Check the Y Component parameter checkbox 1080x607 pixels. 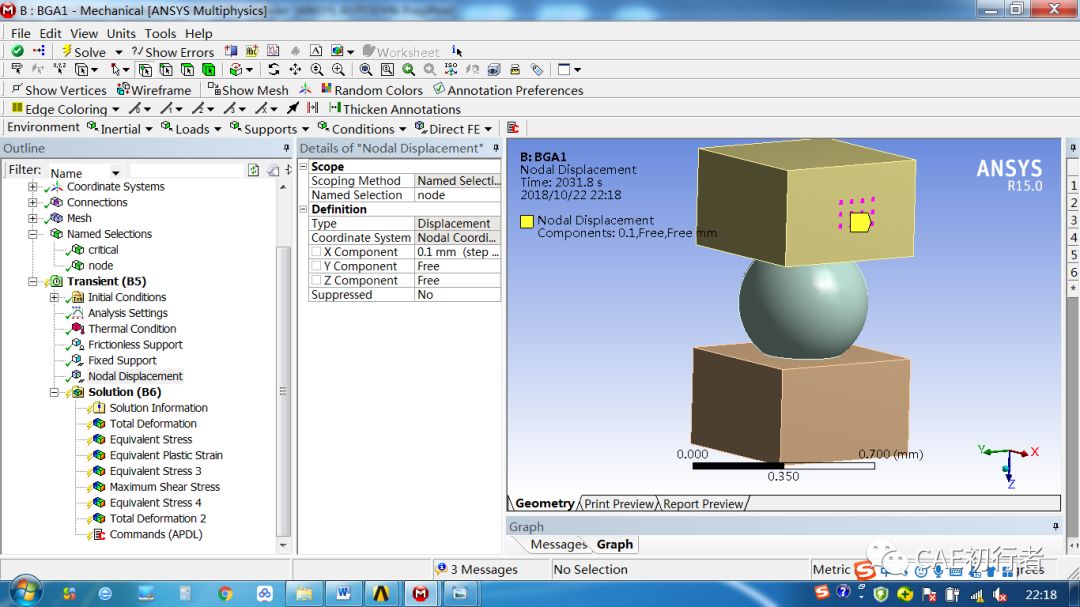[316, 266]
